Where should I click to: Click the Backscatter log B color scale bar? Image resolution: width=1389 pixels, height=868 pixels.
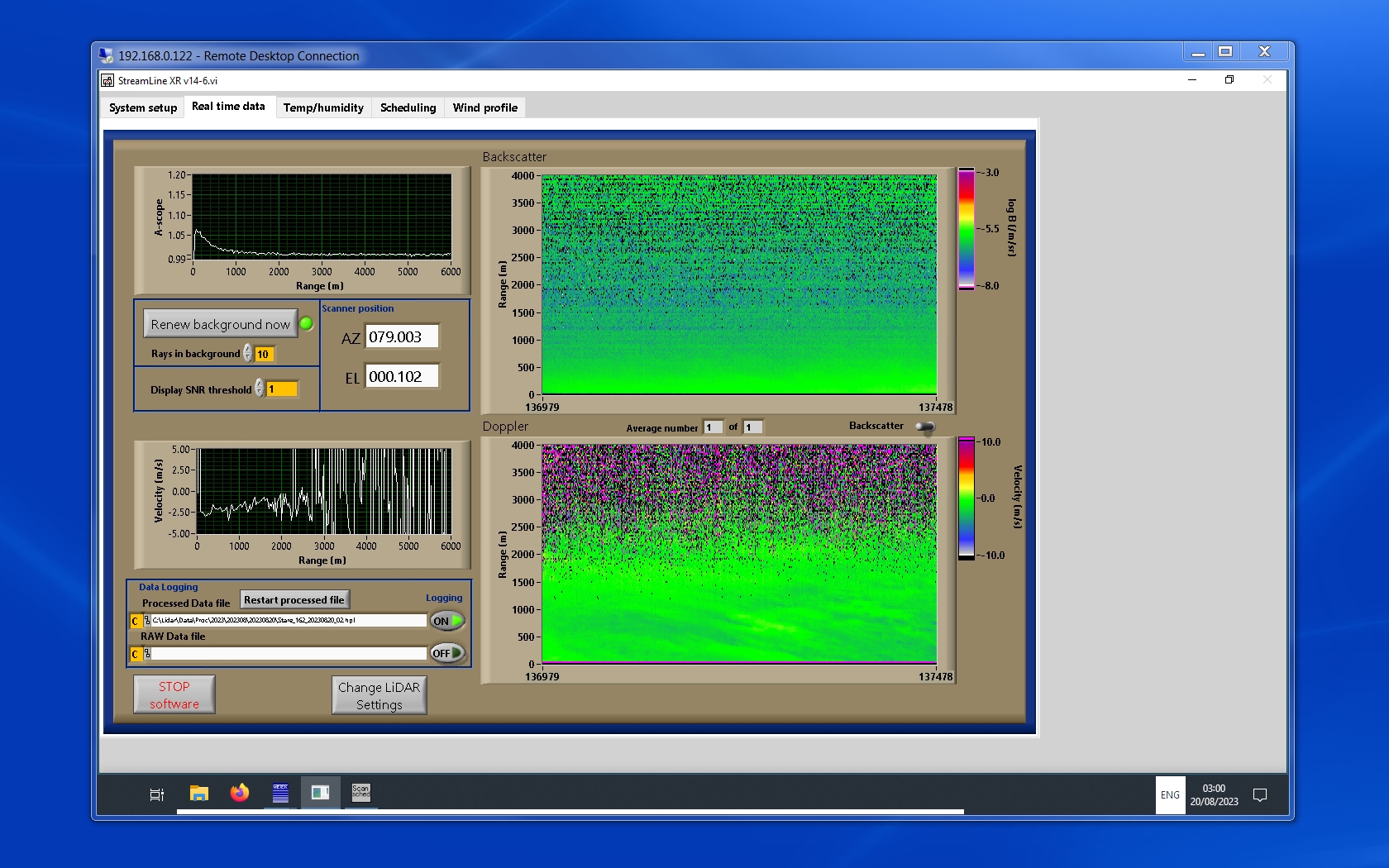966,229
